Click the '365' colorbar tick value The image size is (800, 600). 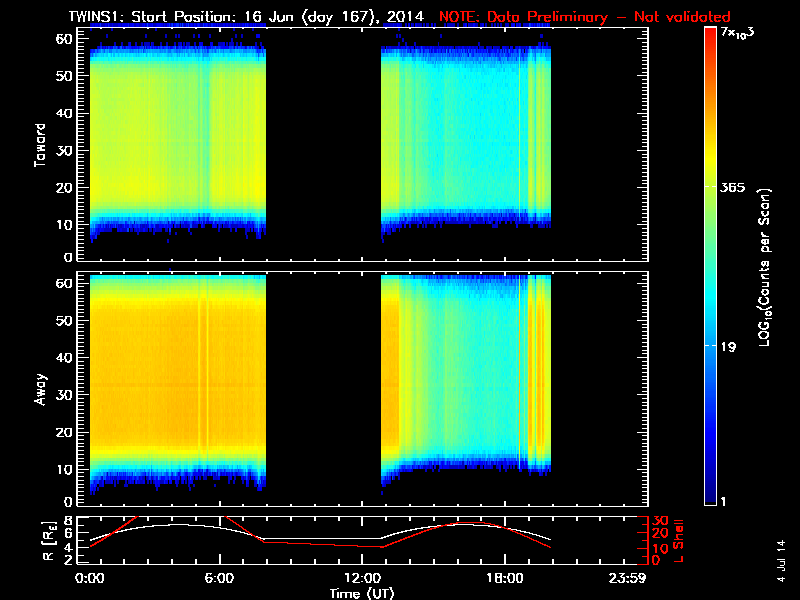(x=733, y=188)
